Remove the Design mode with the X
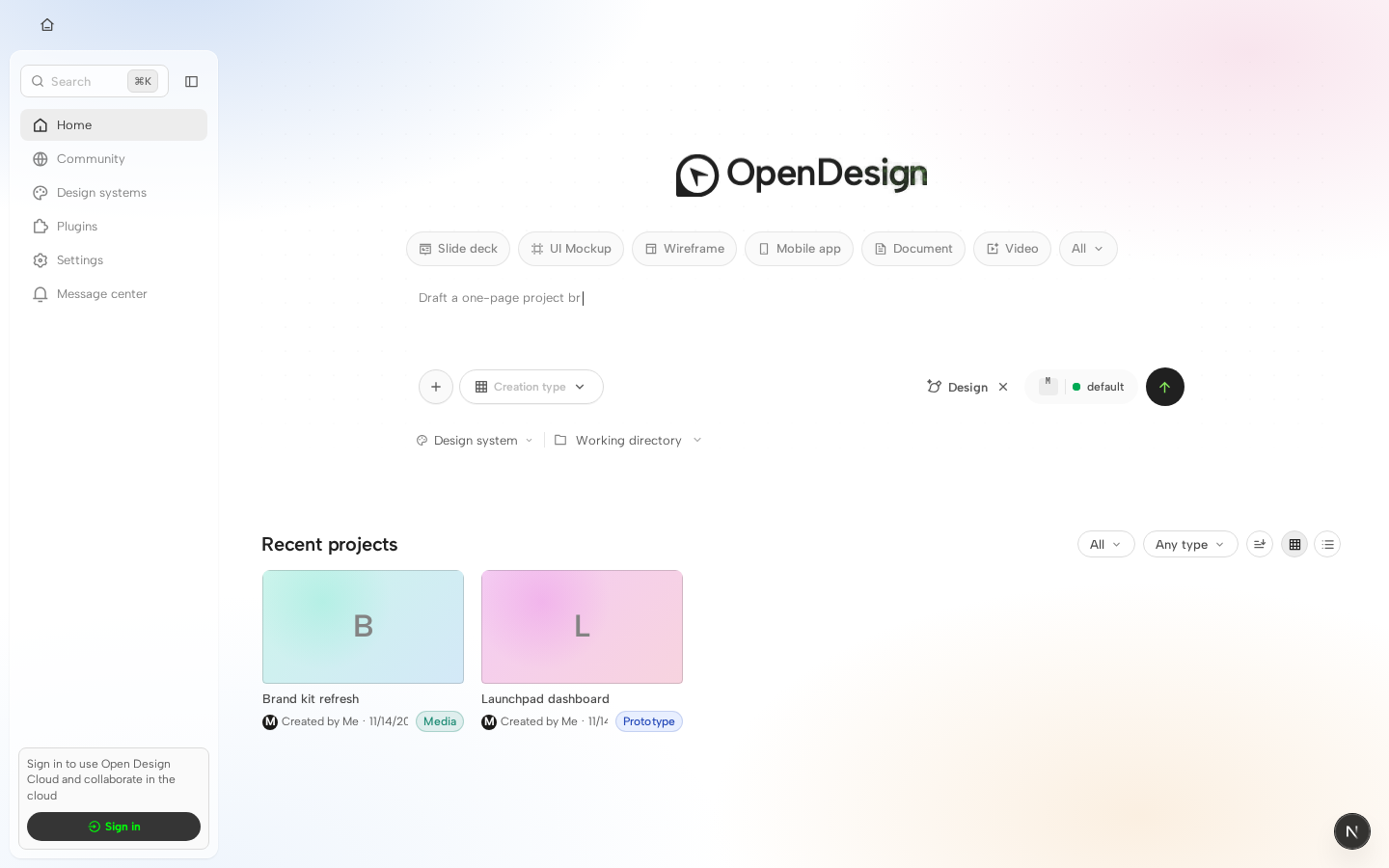 (x=1003, y=387)
